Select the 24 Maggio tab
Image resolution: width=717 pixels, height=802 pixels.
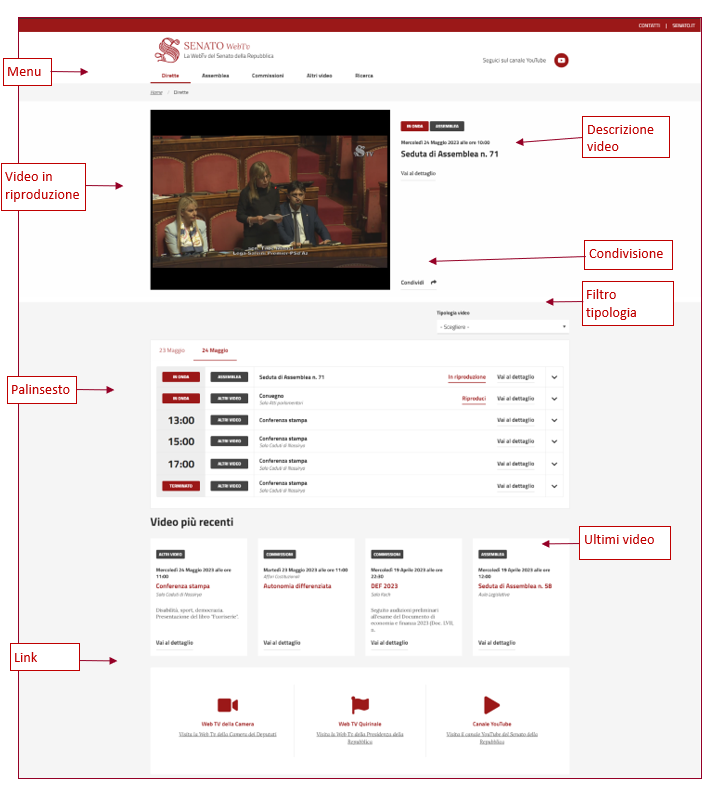click(x=215, y=351)
